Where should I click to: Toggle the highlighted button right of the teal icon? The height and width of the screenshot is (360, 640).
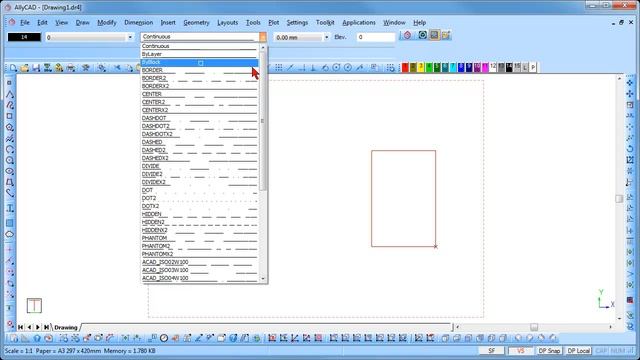click(x=434, y=35)
